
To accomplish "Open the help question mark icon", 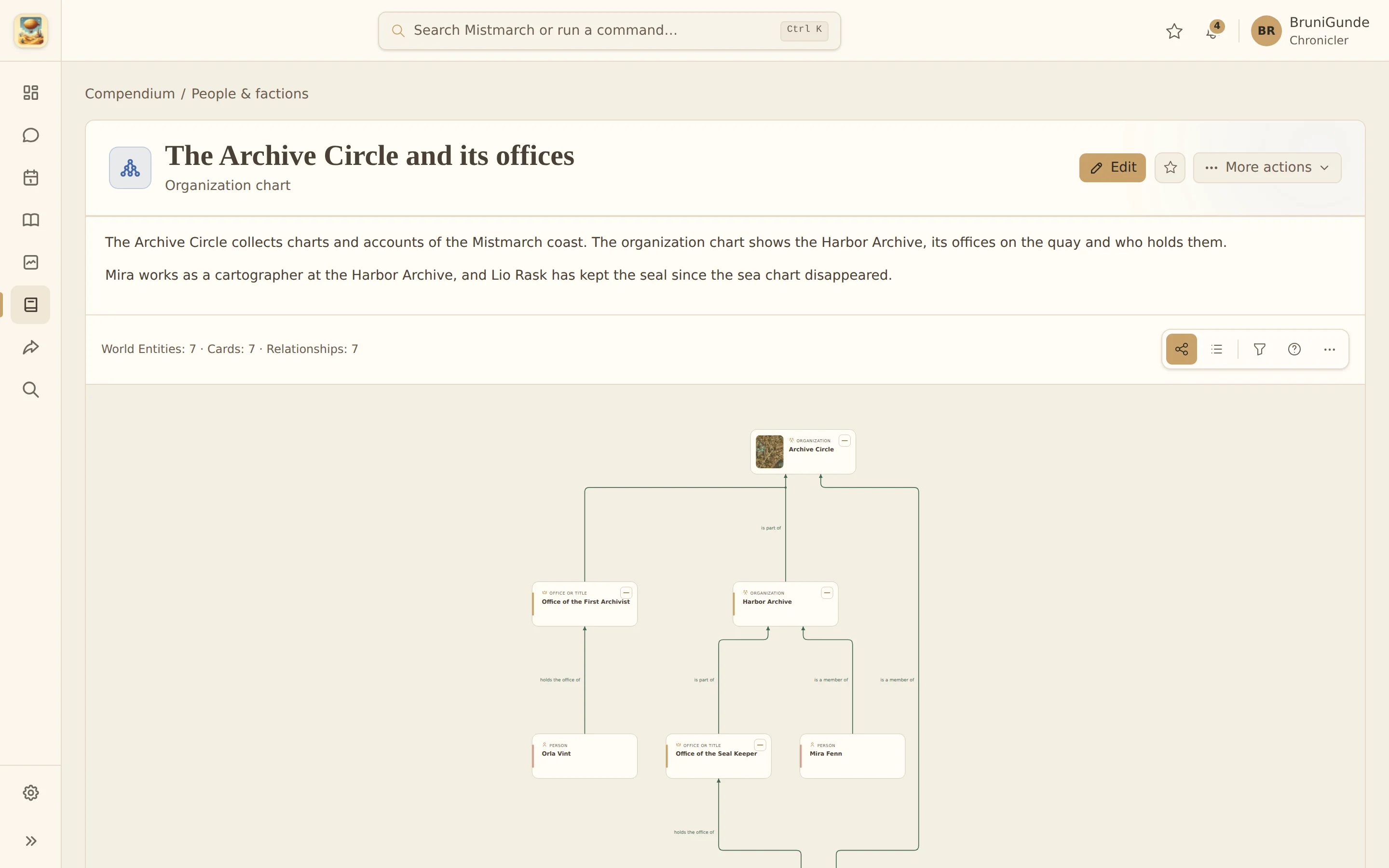I will pos(1294,349).
